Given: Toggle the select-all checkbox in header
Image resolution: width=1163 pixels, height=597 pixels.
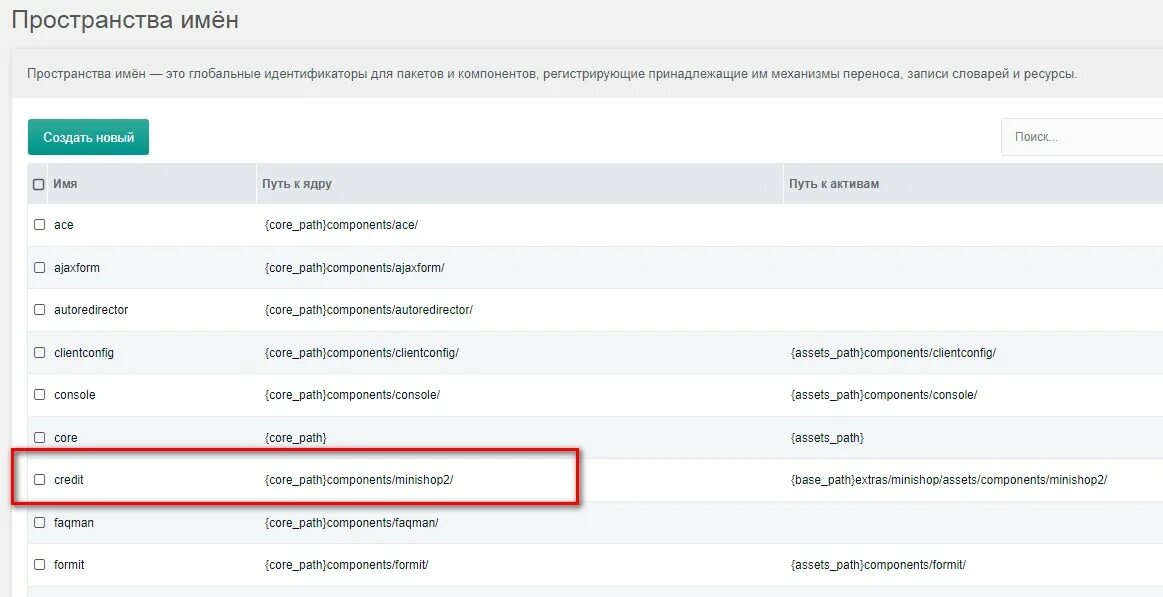Looking at the screenshot, I should (39, 184).
